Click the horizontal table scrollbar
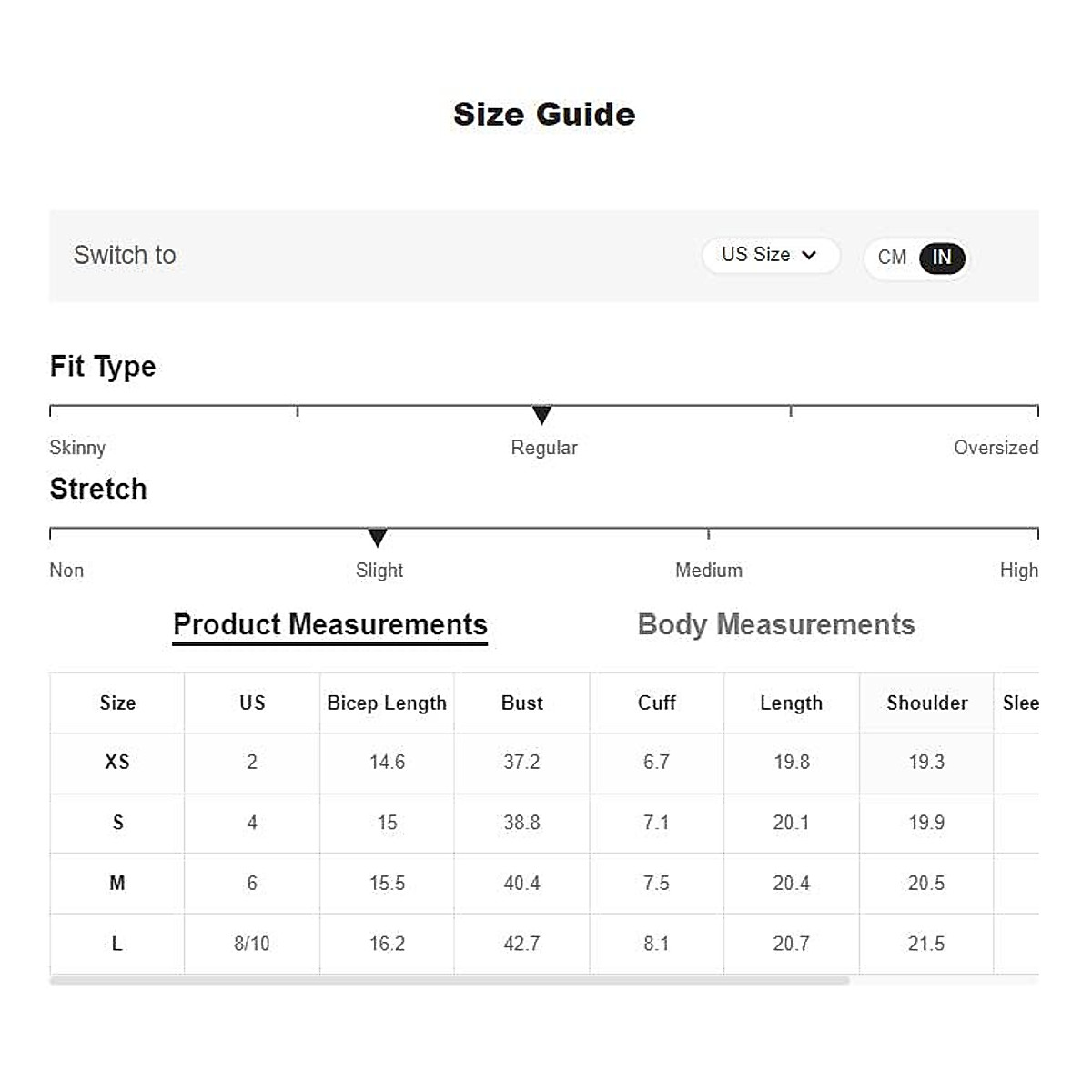 click(x=450, y=981)
